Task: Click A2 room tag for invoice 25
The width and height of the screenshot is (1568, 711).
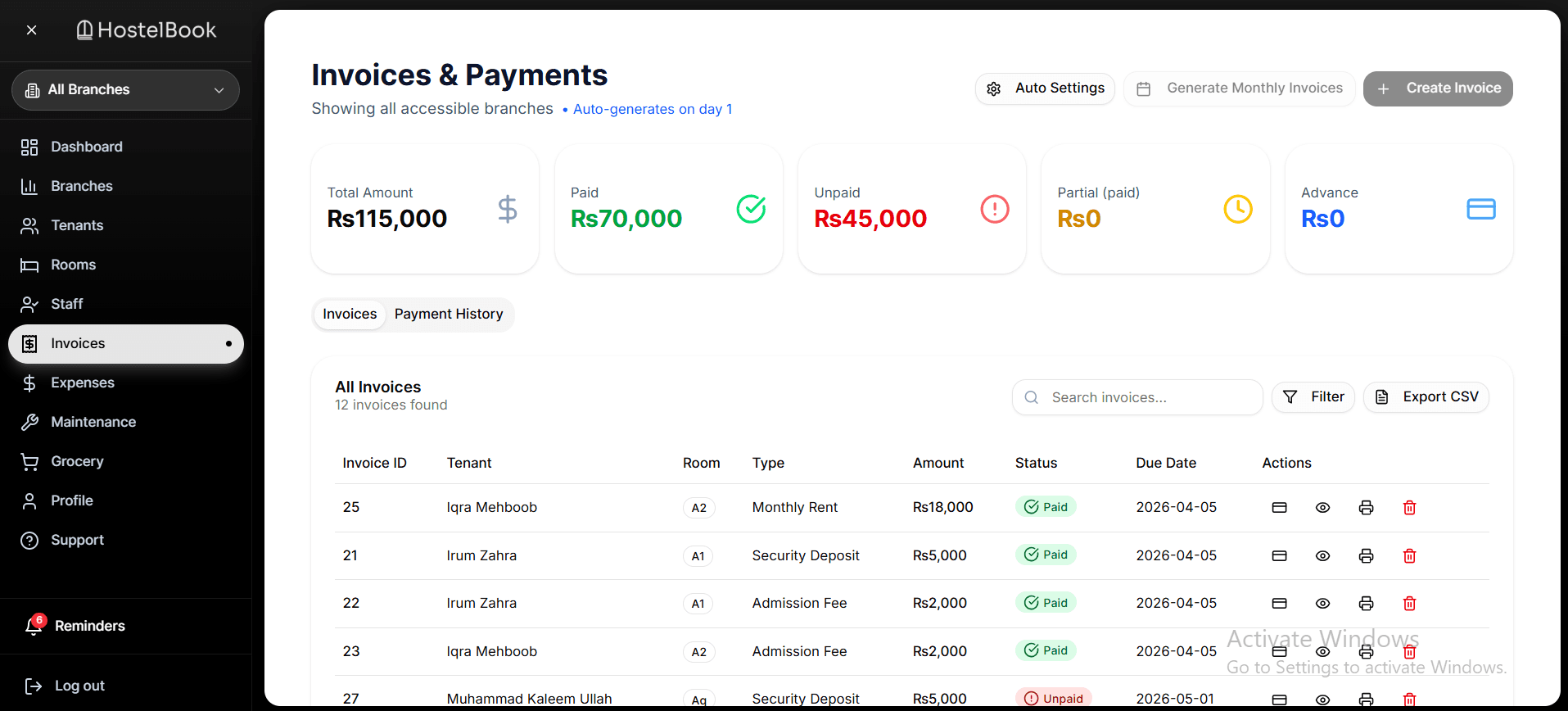Action: (698, 508)
